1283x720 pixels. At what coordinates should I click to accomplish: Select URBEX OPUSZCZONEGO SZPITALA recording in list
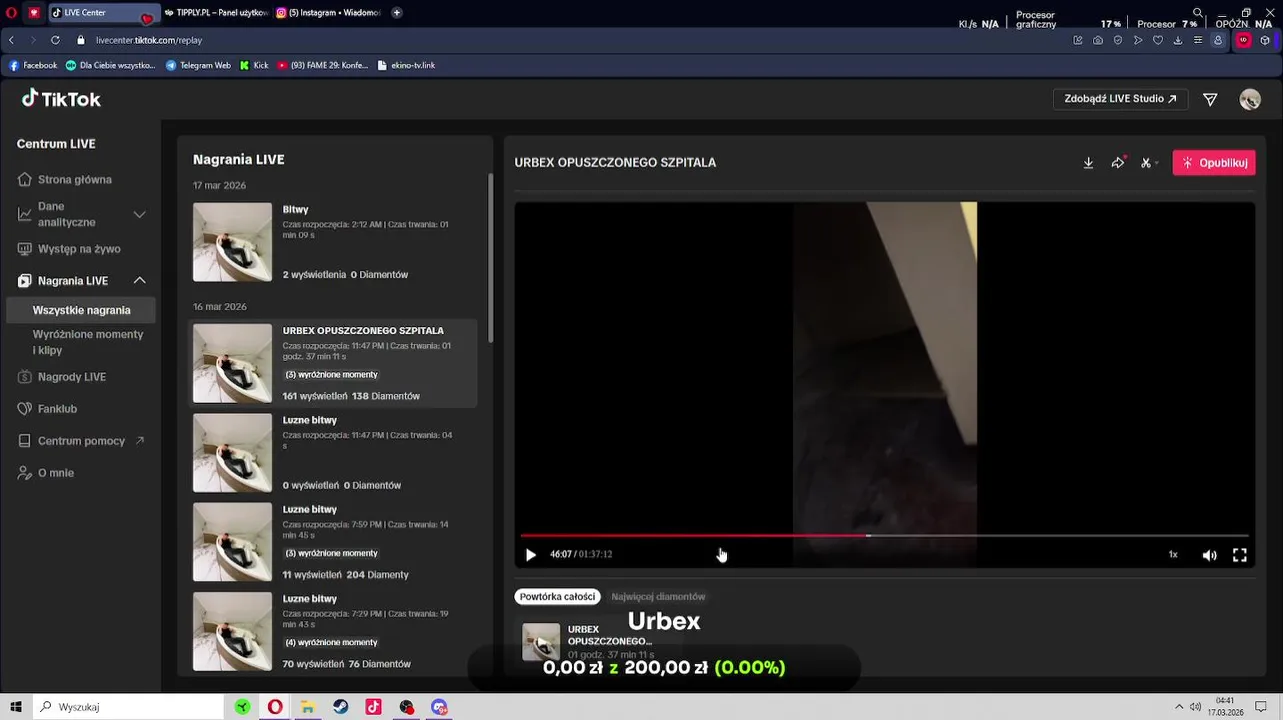point(333,363)
